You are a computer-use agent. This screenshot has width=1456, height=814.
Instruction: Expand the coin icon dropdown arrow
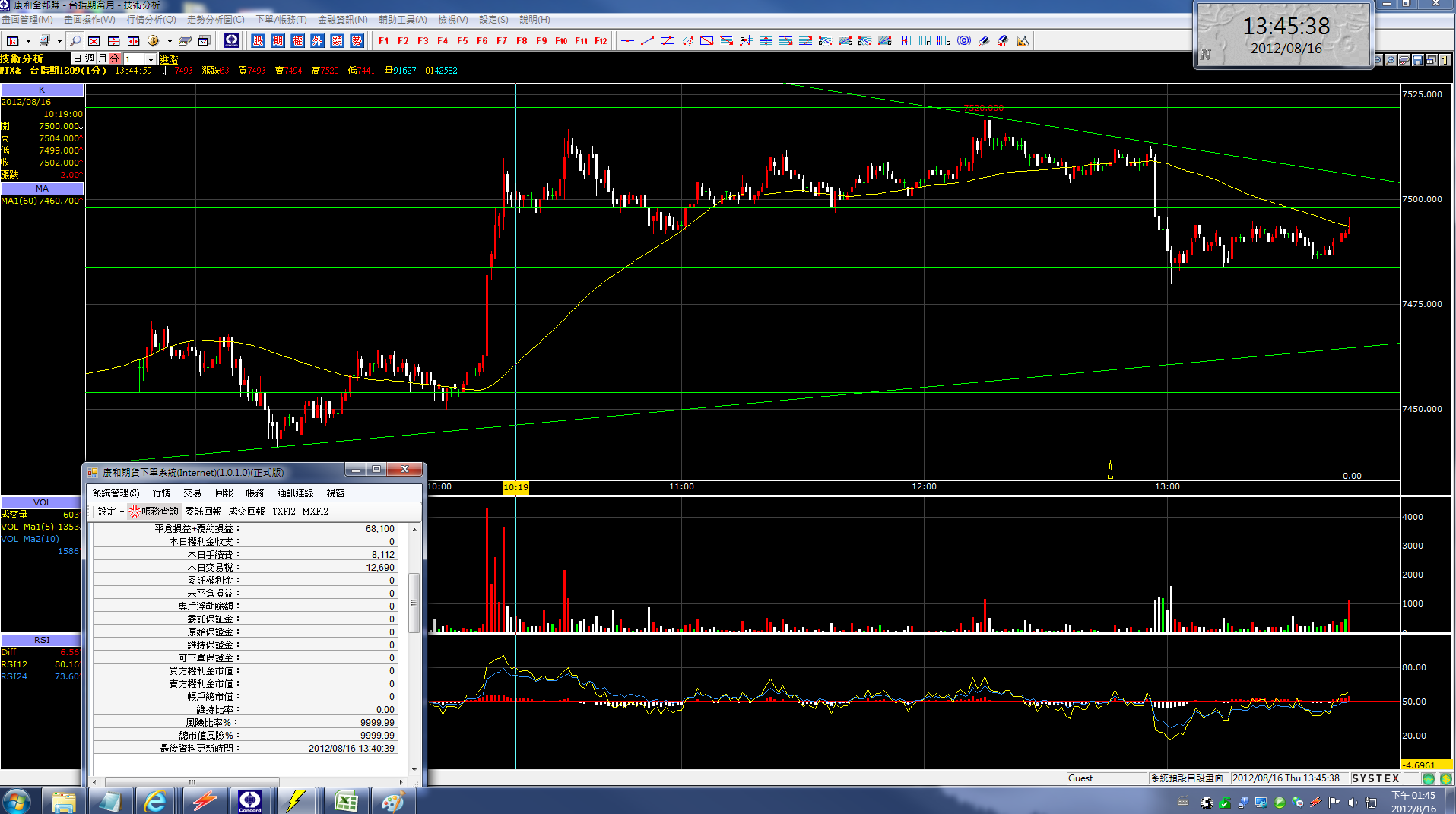[x=169, y=41]
